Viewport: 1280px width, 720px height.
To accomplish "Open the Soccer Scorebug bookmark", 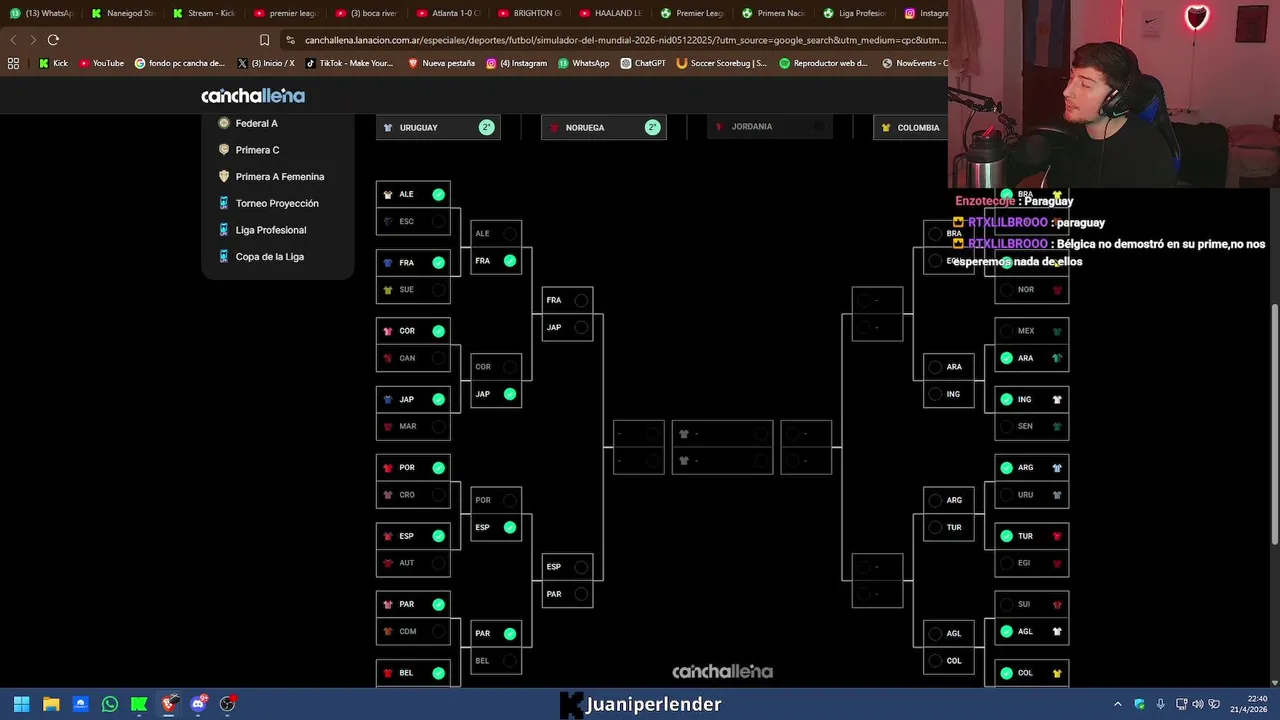I will click(722, 63).
